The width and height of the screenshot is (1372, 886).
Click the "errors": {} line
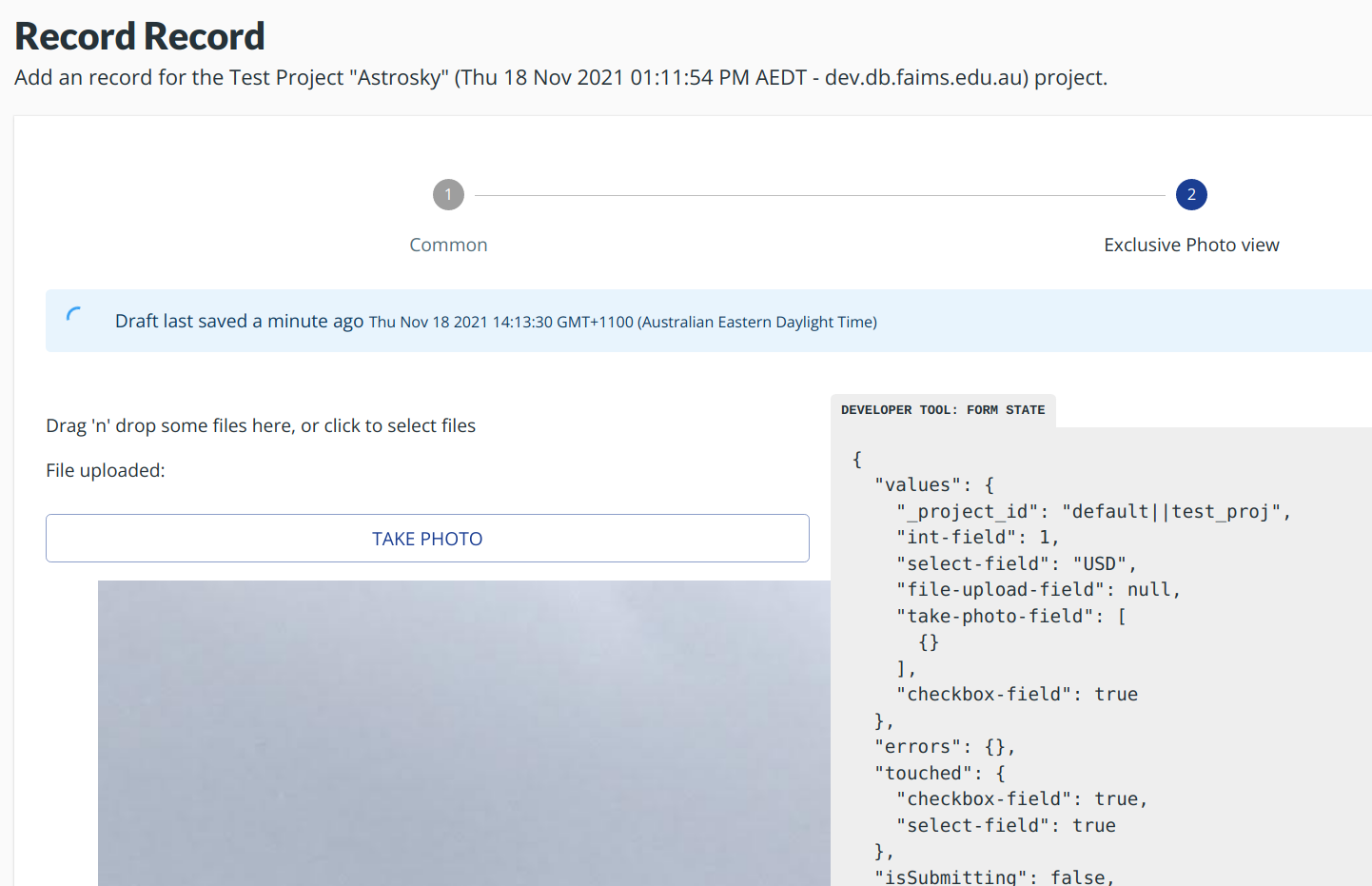point(945,746)
